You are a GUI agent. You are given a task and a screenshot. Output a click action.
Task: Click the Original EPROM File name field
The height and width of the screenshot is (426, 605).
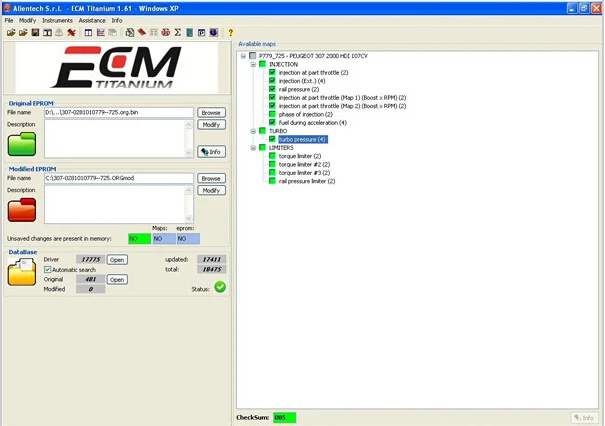[119, 112]
